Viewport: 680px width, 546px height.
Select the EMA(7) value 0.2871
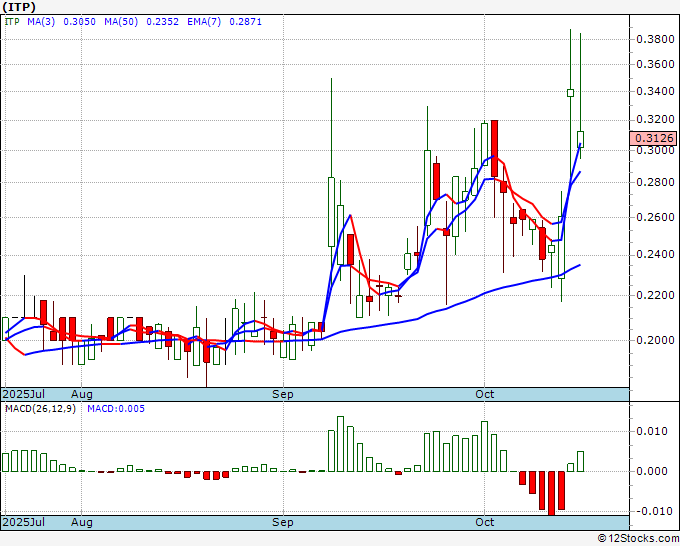[245, 22]
